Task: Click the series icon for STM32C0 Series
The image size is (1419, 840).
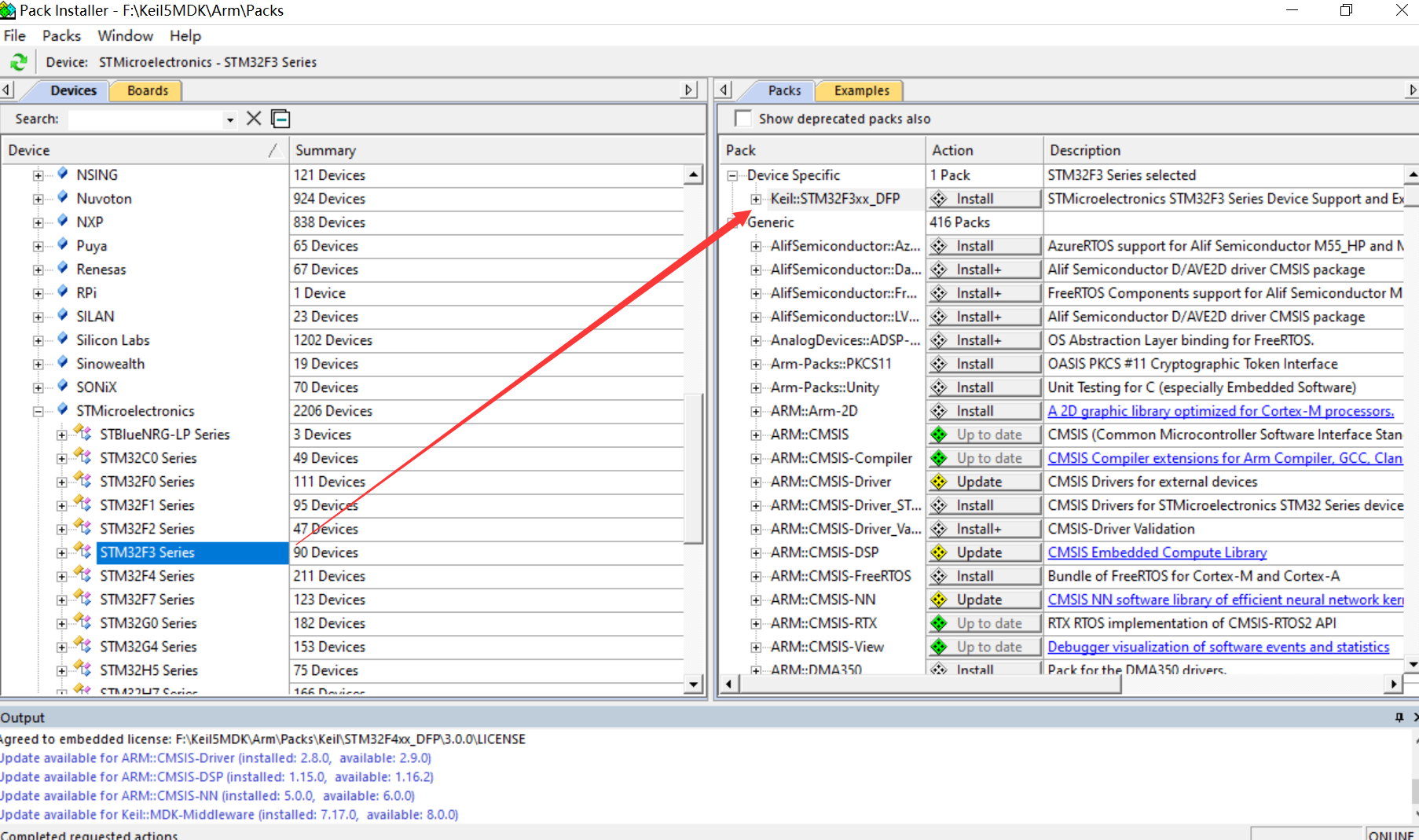Action: 83,457
